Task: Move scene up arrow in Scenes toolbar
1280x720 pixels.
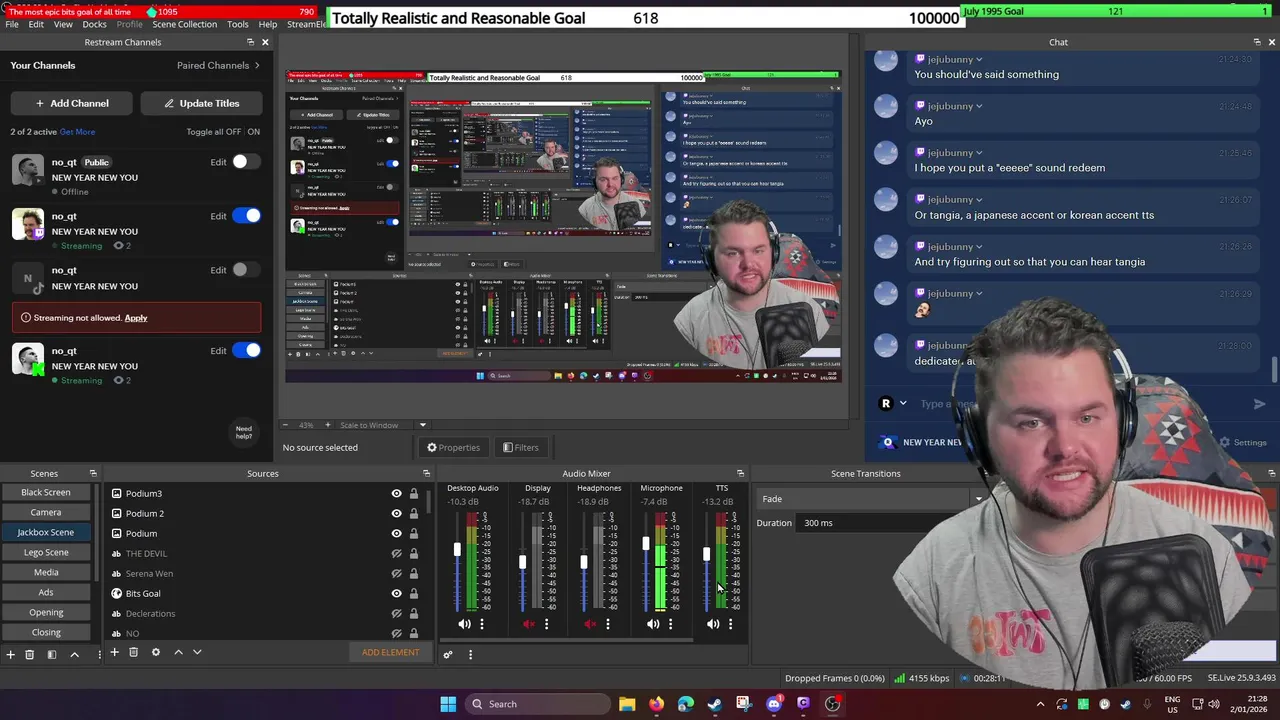Action: pos(74,654)
